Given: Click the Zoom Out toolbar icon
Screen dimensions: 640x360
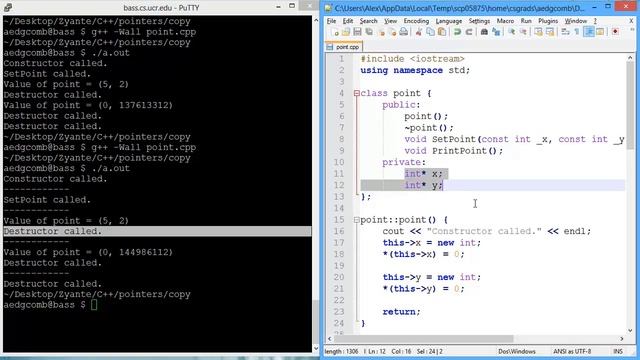Looking at the screenshot, I should 523,32.
